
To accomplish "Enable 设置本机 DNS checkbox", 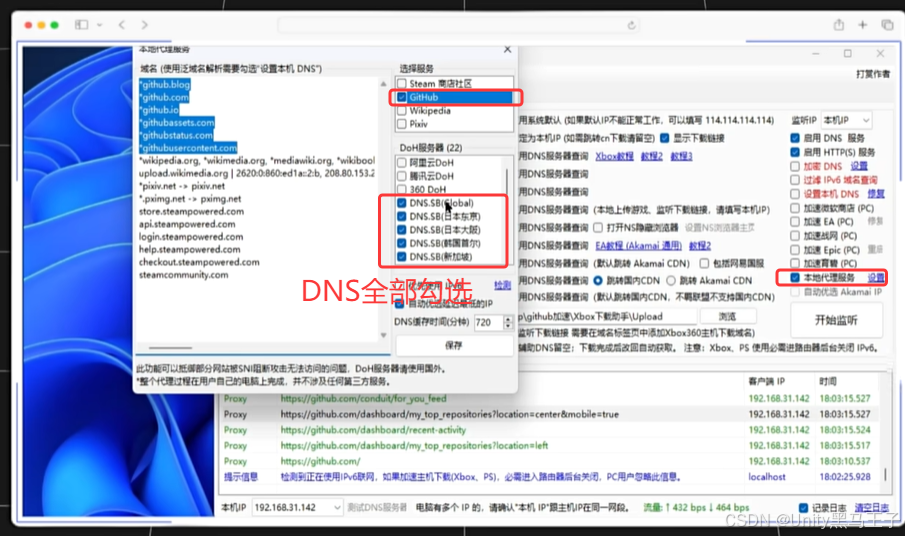I will [795, 194].
